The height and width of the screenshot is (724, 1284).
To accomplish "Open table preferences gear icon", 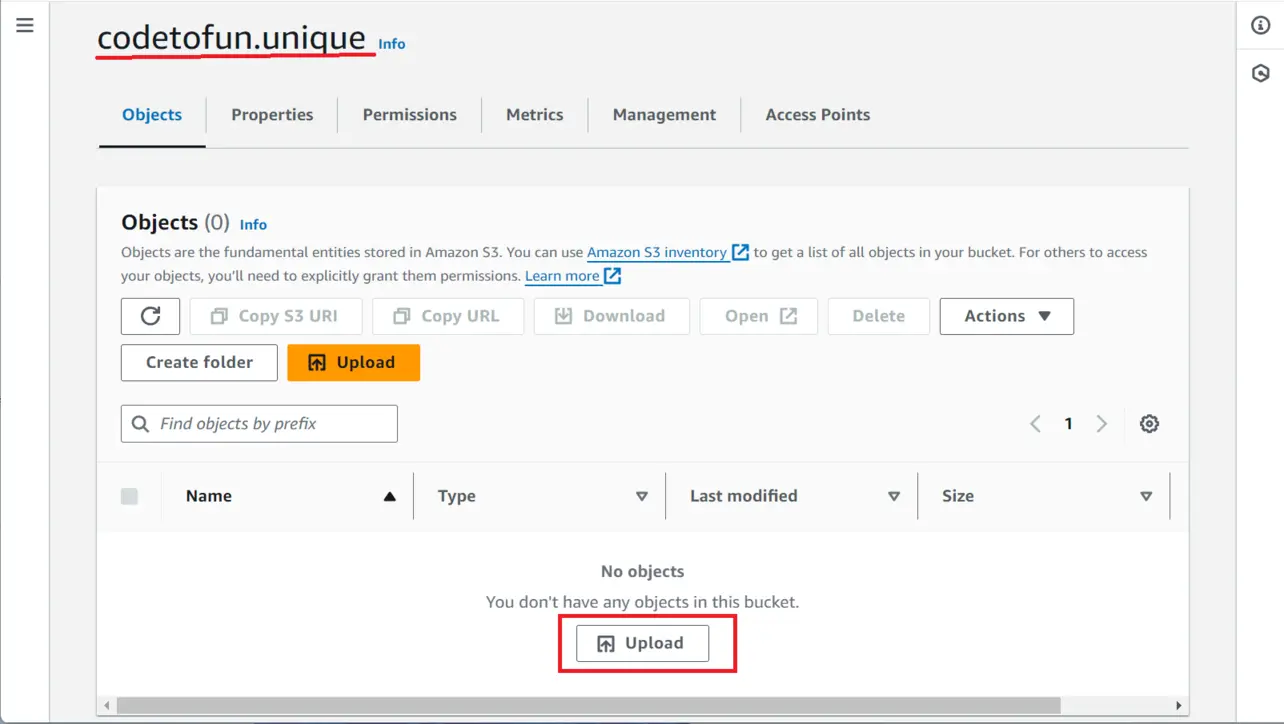I will pyautogui.click(x=1149, y=424).
